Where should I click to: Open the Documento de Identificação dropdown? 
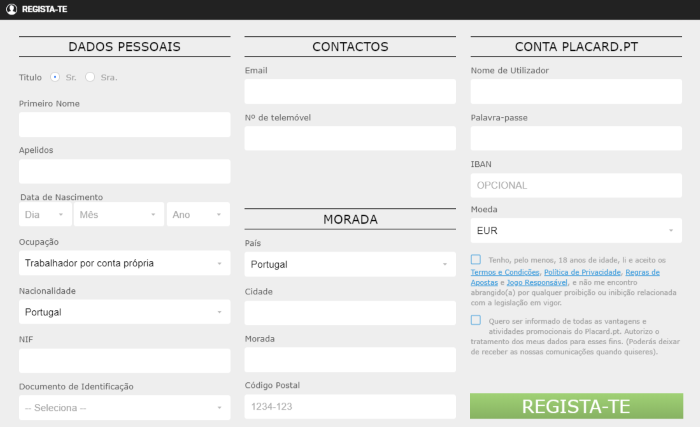click(x=125, y=407)
